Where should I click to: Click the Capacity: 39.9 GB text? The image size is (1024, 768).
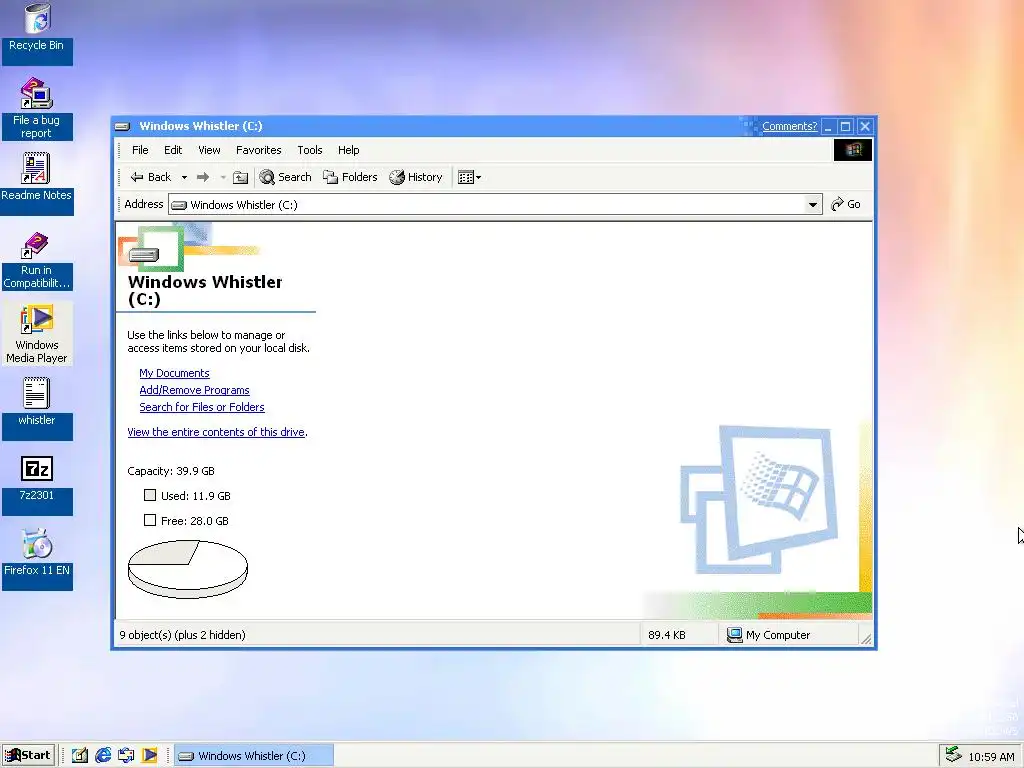(x=170, y=471)
